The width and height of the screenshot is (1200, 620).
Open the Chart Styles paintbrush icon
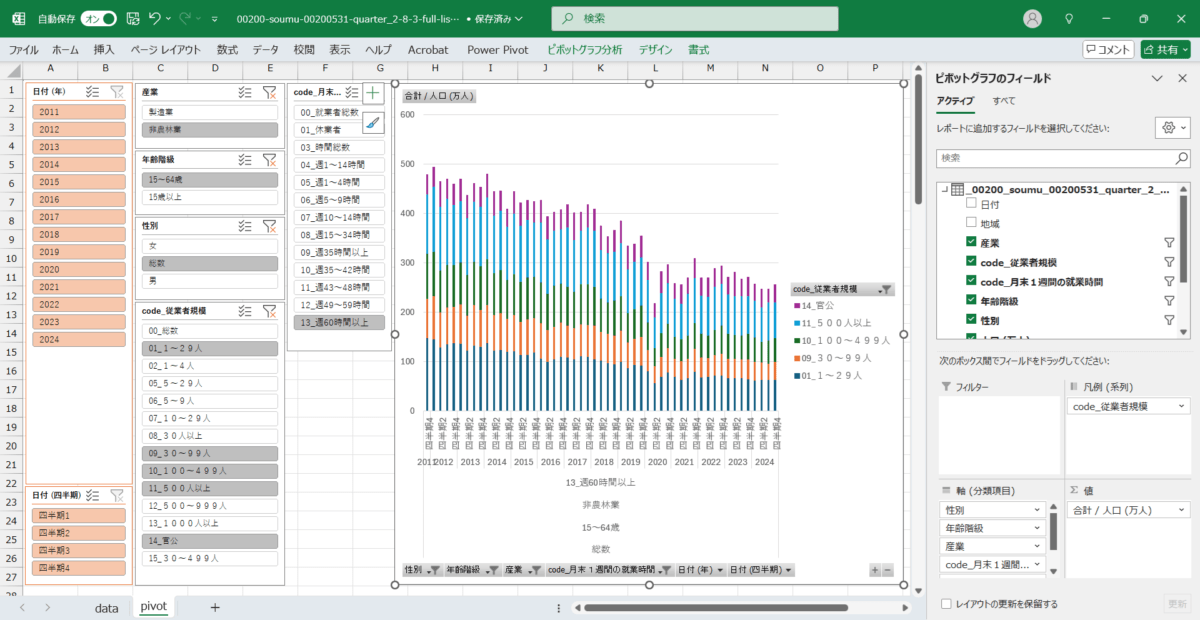(x=374, y=123)
